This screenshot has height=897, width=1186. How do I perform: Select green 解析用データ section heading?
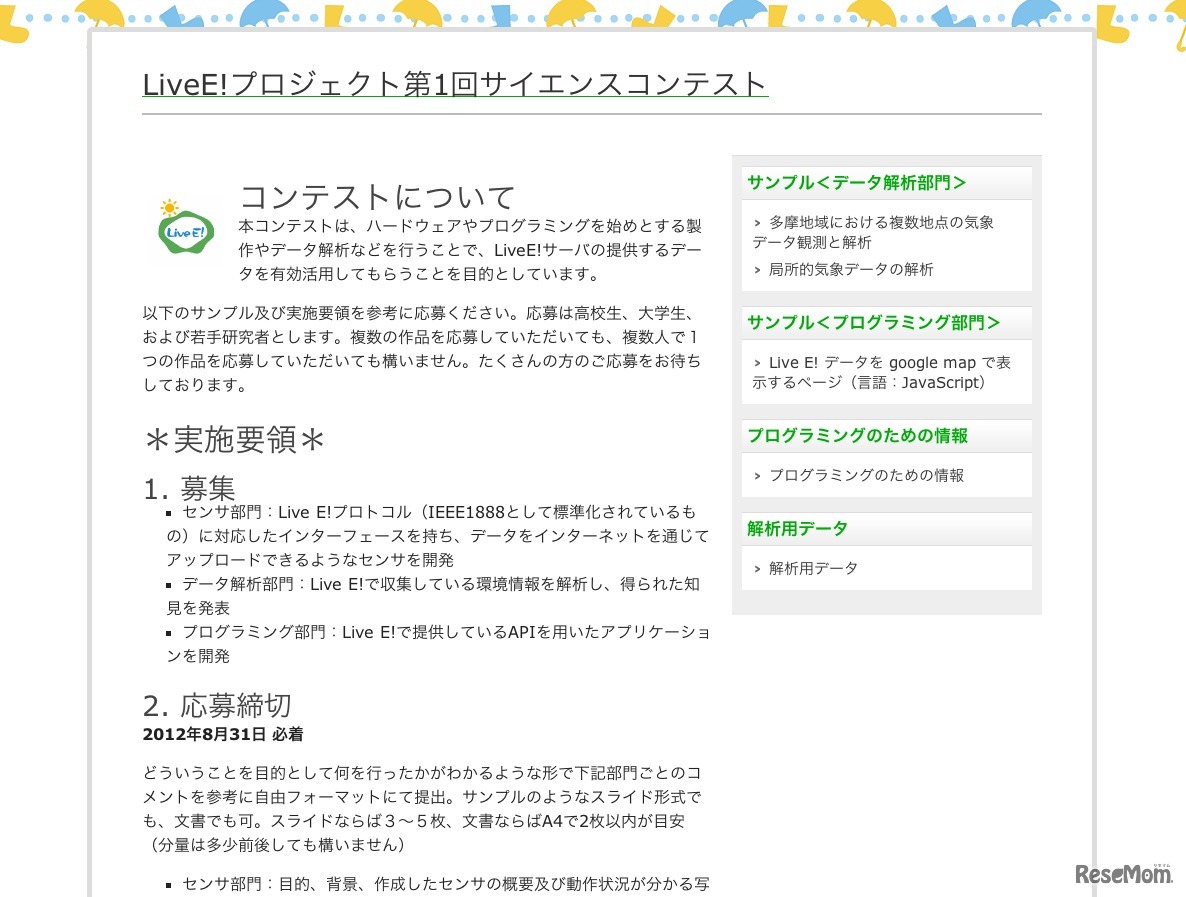pyautogui.click(x=797, y=529)
